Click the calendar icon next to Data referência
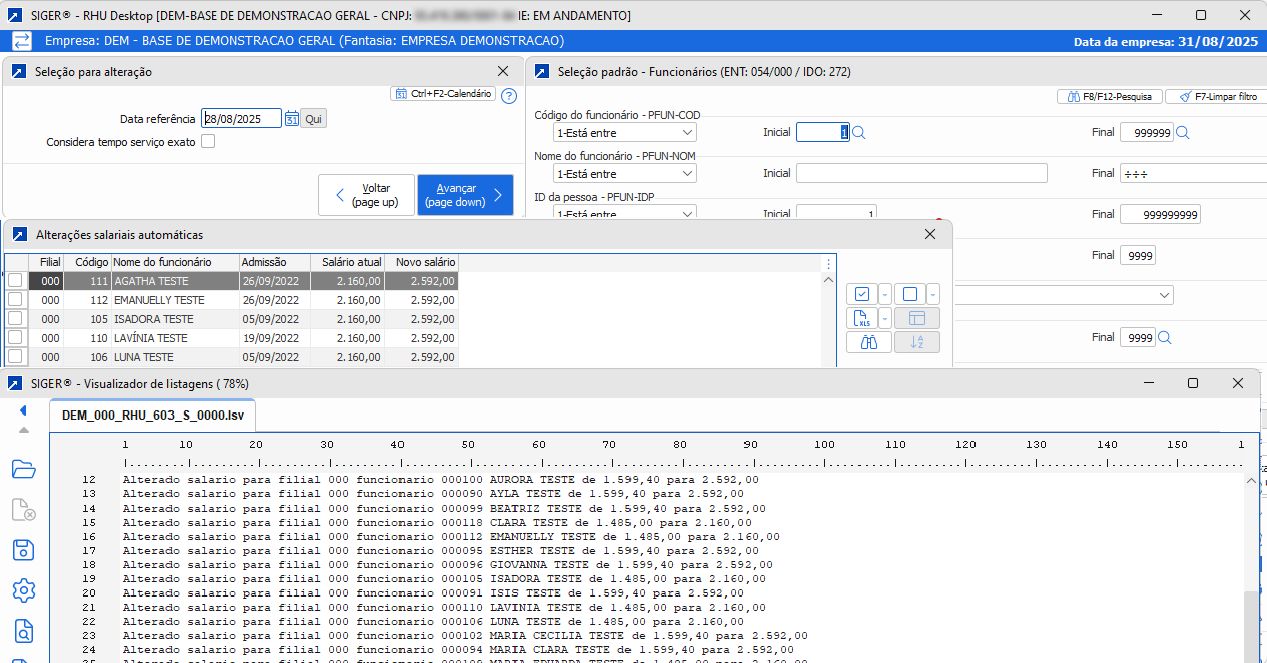Screen dimensions: 1267x663 pyautogui.click(x=292, y=118)
